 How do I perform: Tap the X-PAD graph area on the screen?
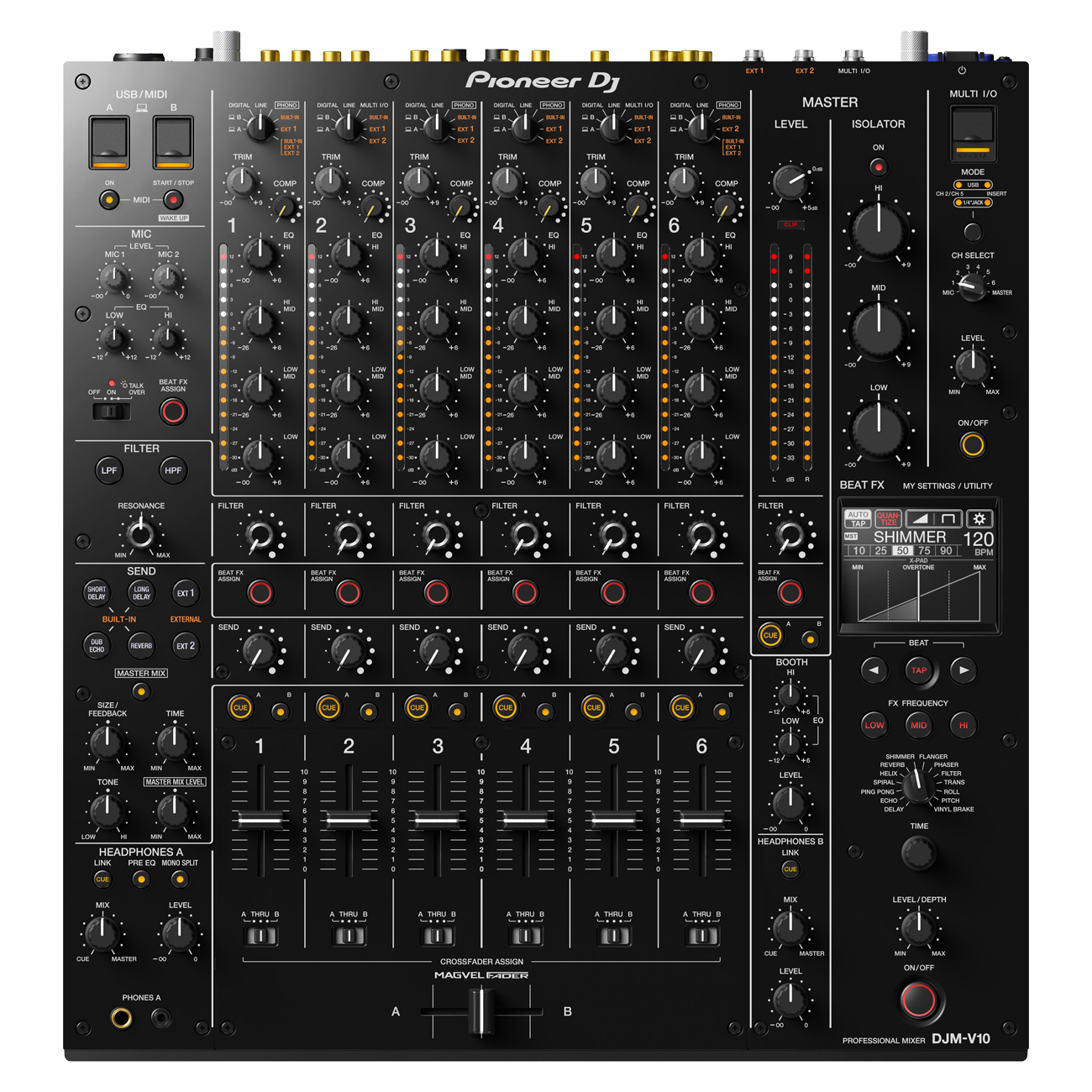tap(919, 596)
